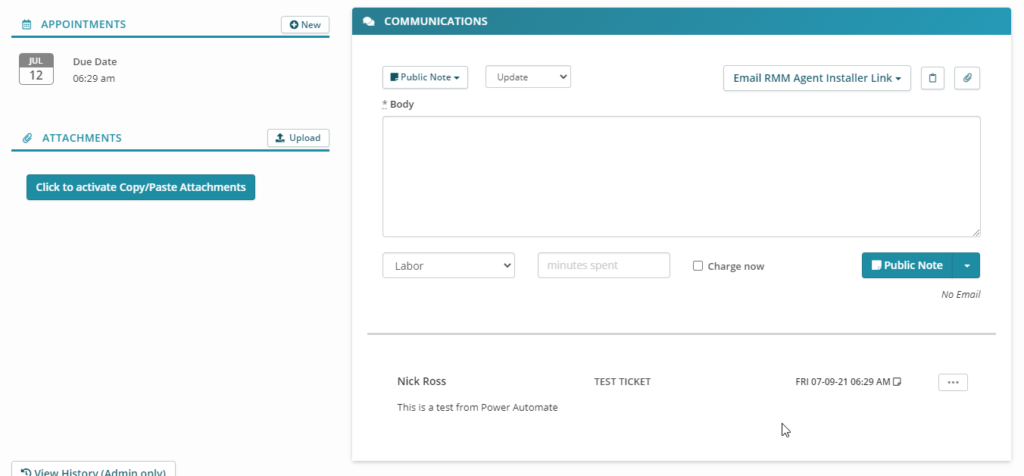Click the minutes spent input field
This screenshot has width=1024, height=476.
(x=603, y=265)
